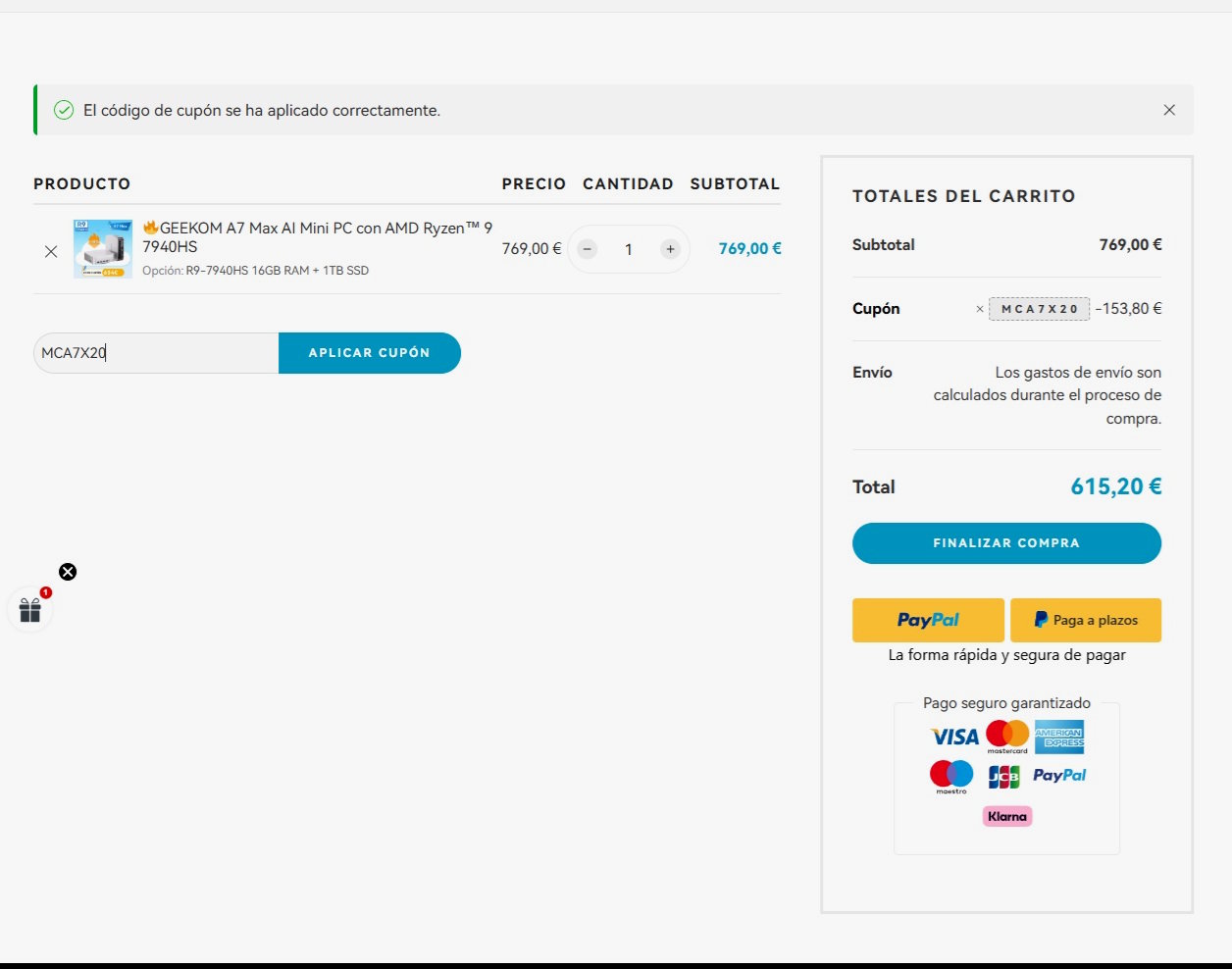Click the product subtotal 769,00 € in blue
The height and width of the screenshot is (969, 1232).
coord(749,249)
